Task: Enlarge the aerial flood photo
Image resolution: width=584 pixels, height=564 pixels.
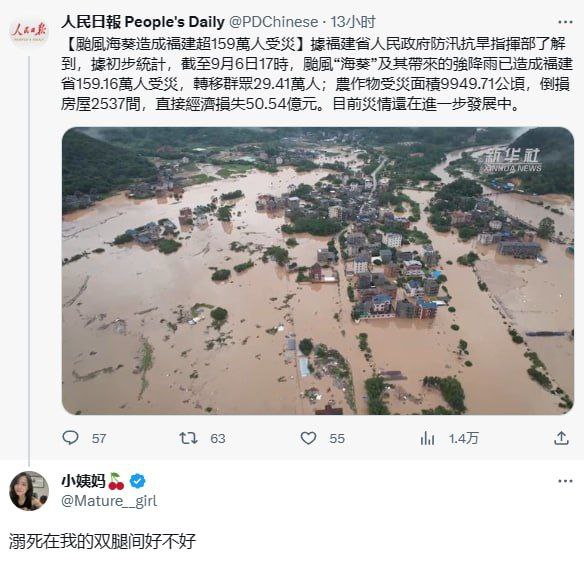Action: pos(318,271)
